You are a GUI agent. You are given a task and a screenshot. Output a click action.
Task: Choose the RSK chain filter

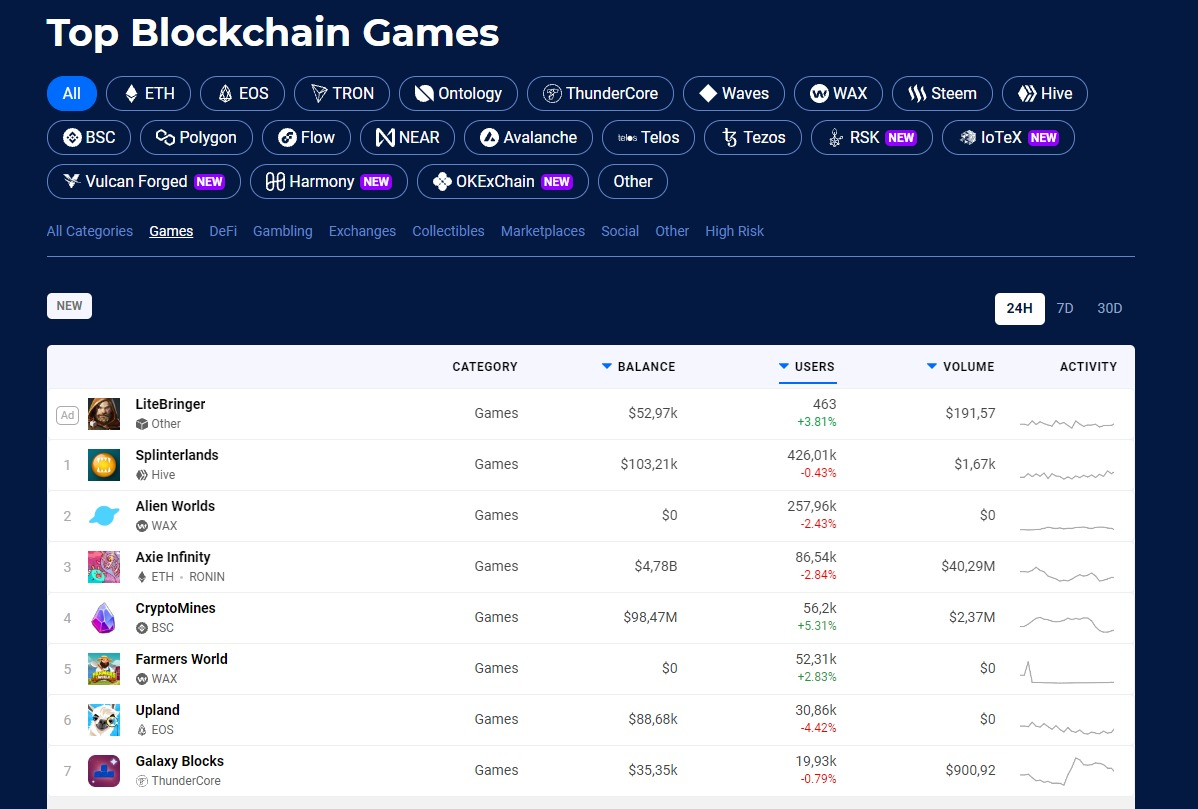pyautogui.click(x=872, y=138)
